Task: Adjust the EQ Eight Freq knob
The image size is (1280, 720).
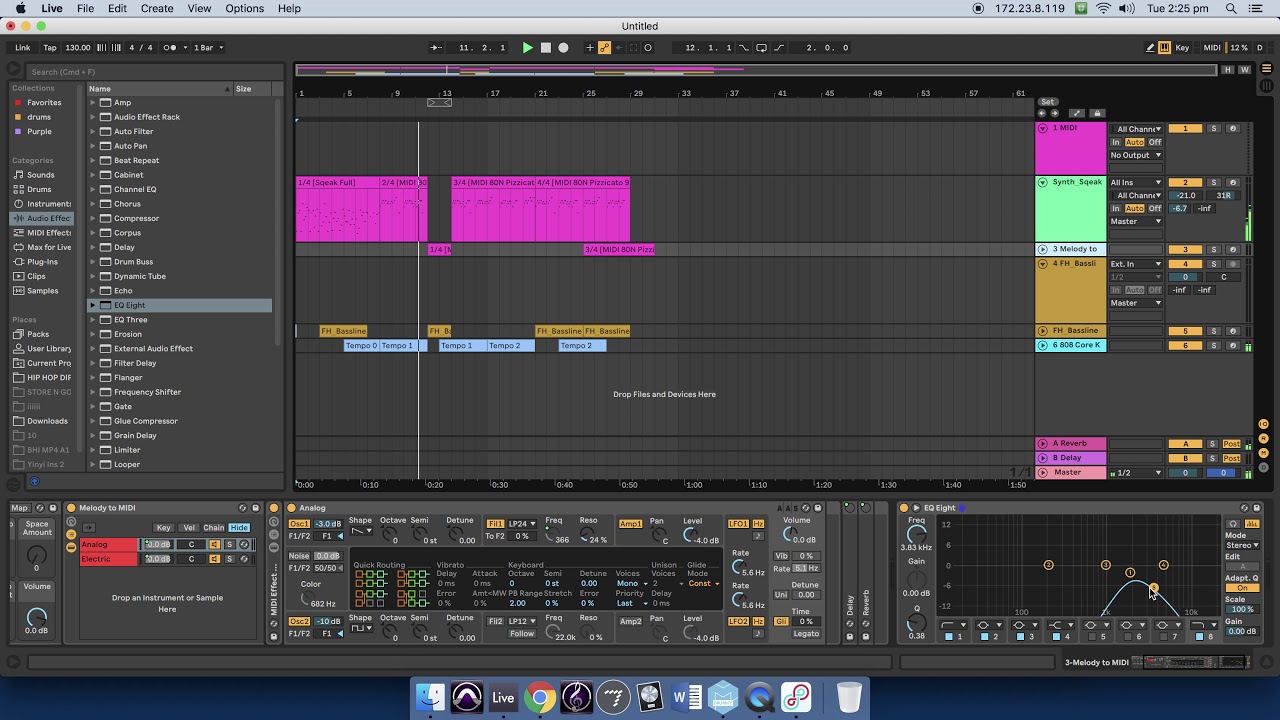Action: coord(916,534)
